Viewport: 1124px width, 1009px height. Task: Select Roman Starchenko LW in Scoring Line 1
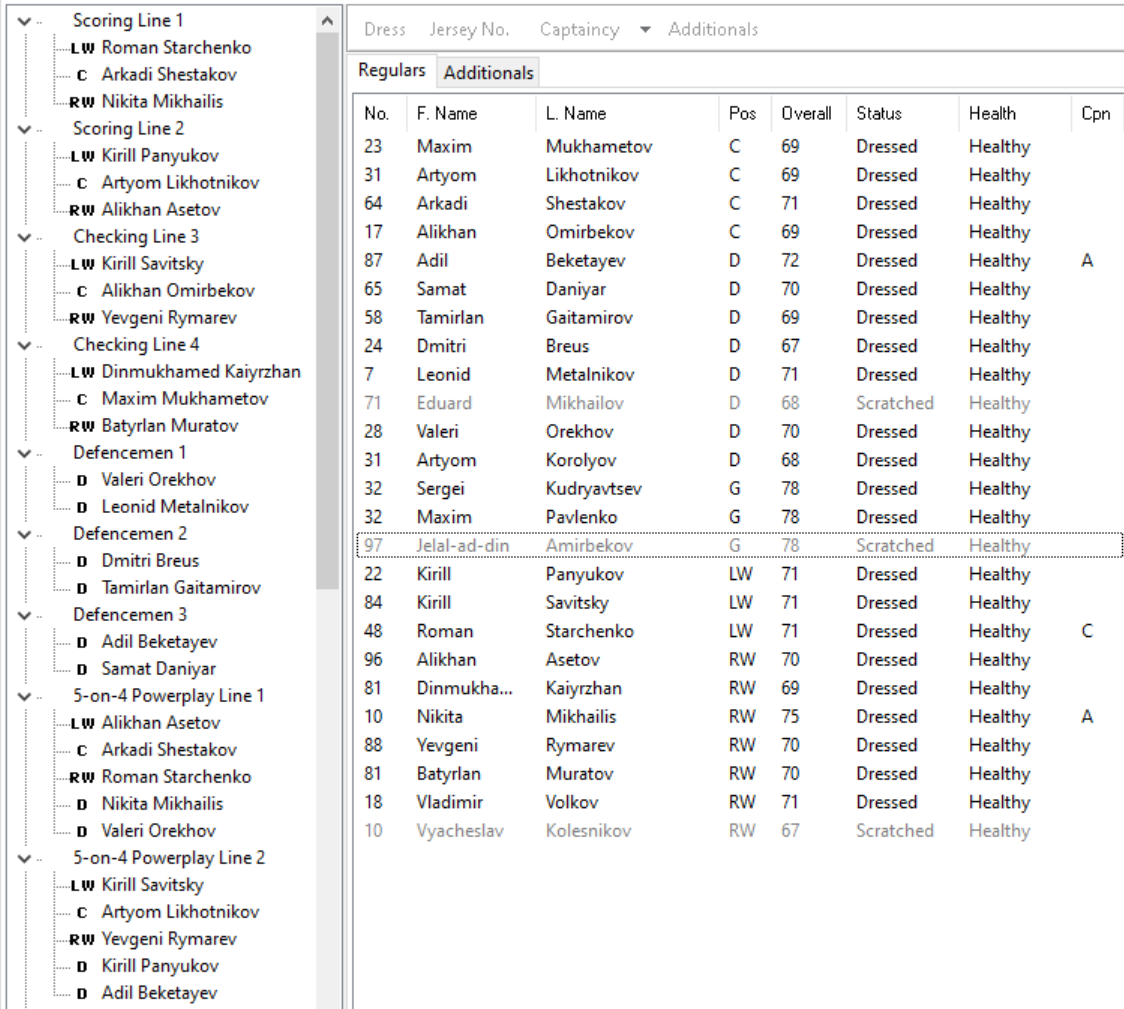click(x=176, y=48)
